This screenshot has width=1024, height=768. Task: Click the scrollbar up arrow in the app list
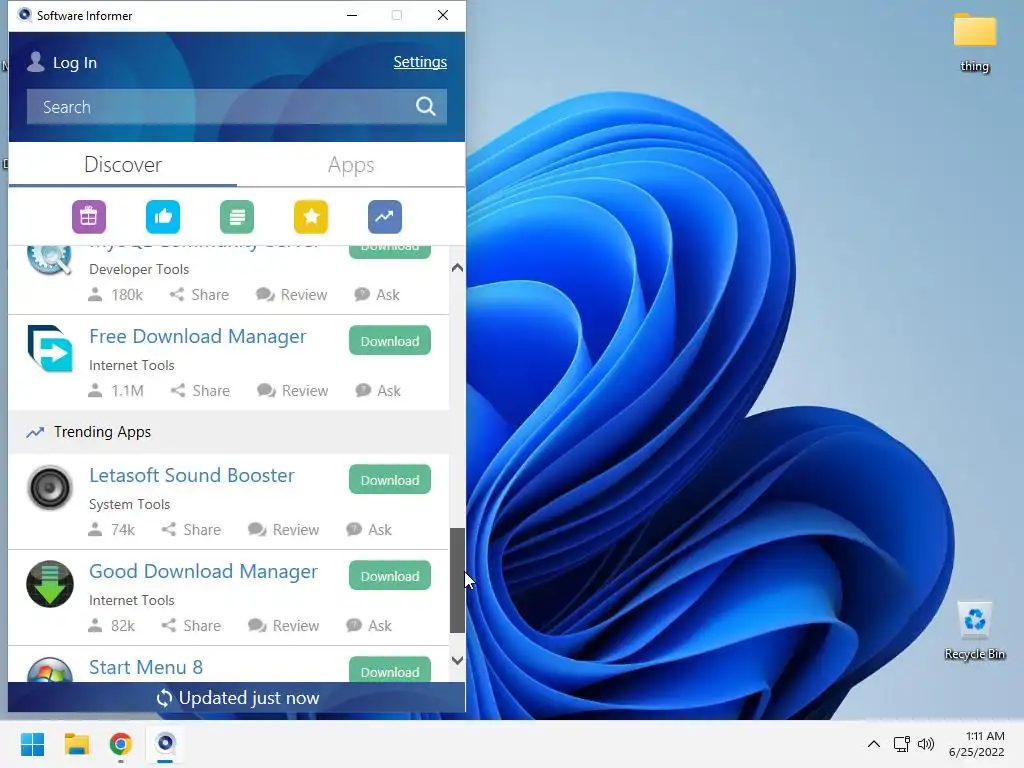click(x=457, y=268)
